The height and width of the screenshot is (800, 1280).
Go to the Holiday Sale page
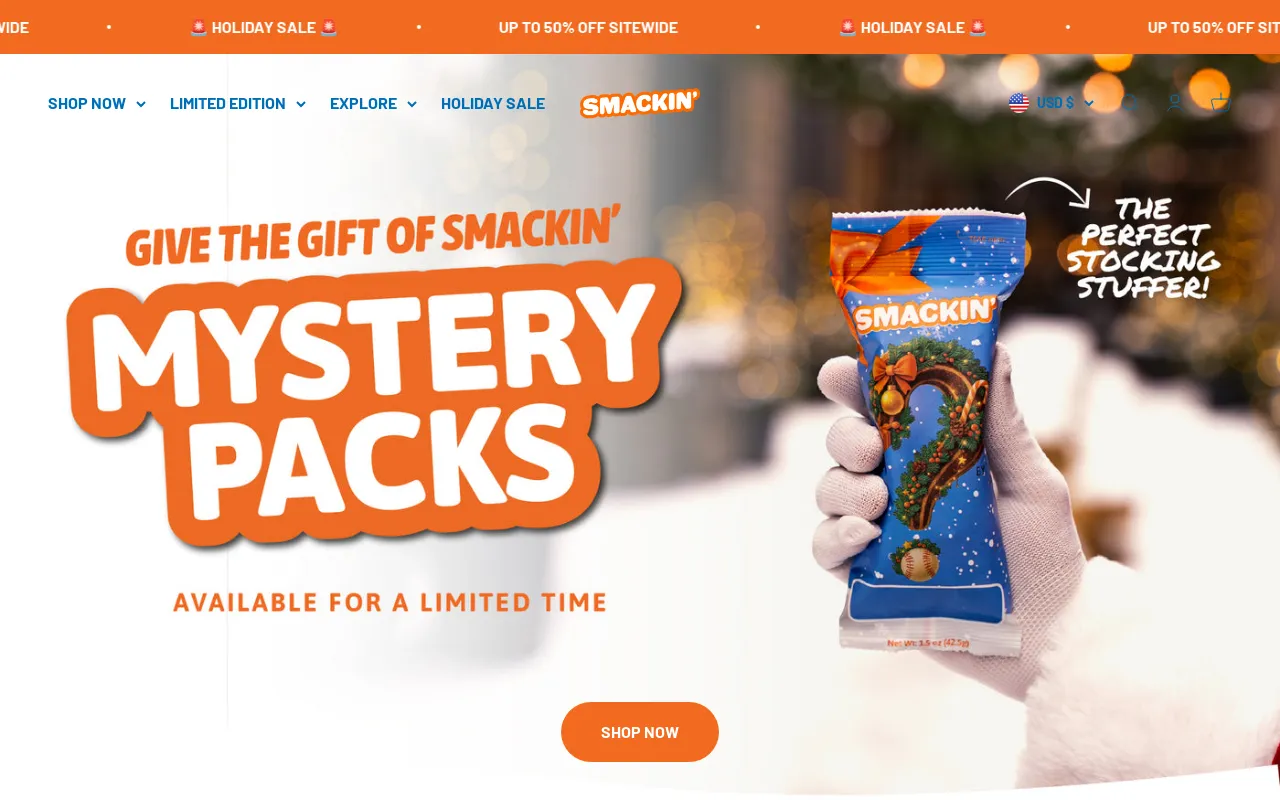tap(493, 104)
